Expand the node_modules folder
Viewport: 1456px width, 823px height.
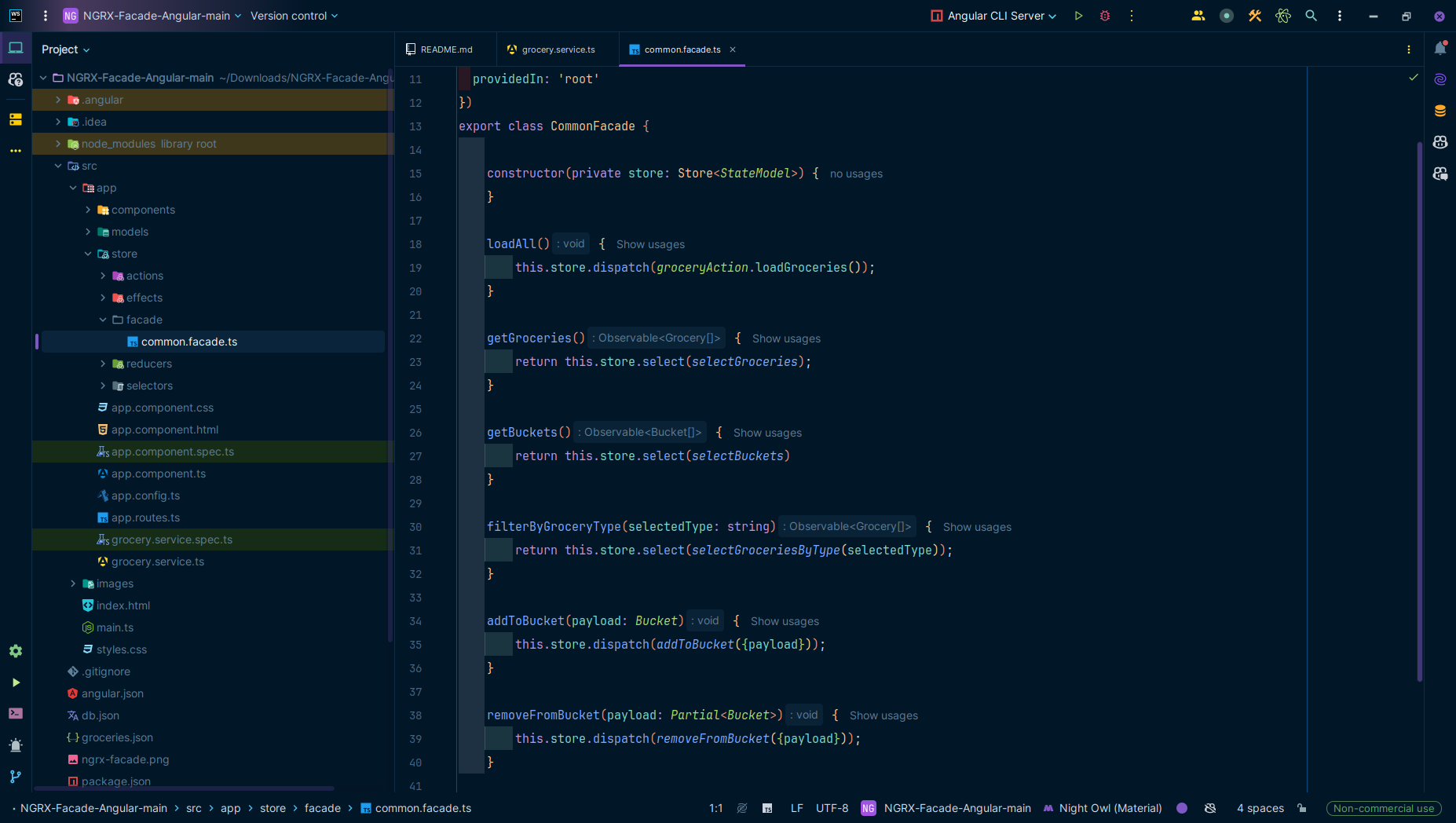click(x=58, y=144)
